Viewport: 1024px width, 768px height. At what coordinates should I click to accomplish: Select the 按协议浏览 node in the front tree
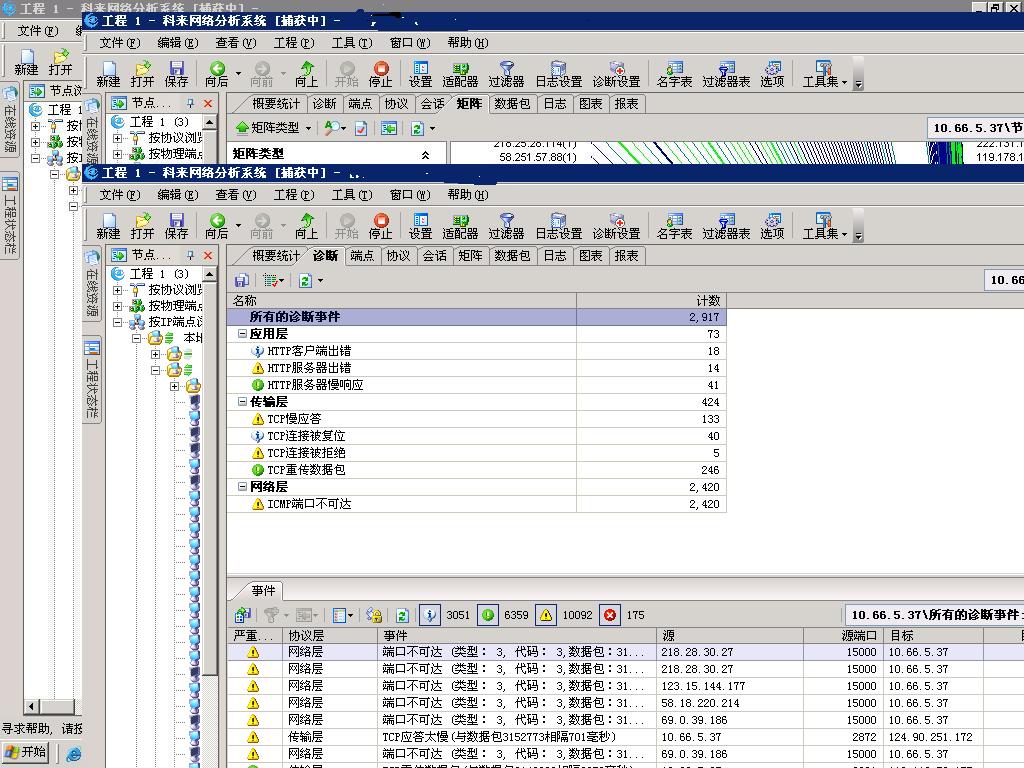click(175, 290)
